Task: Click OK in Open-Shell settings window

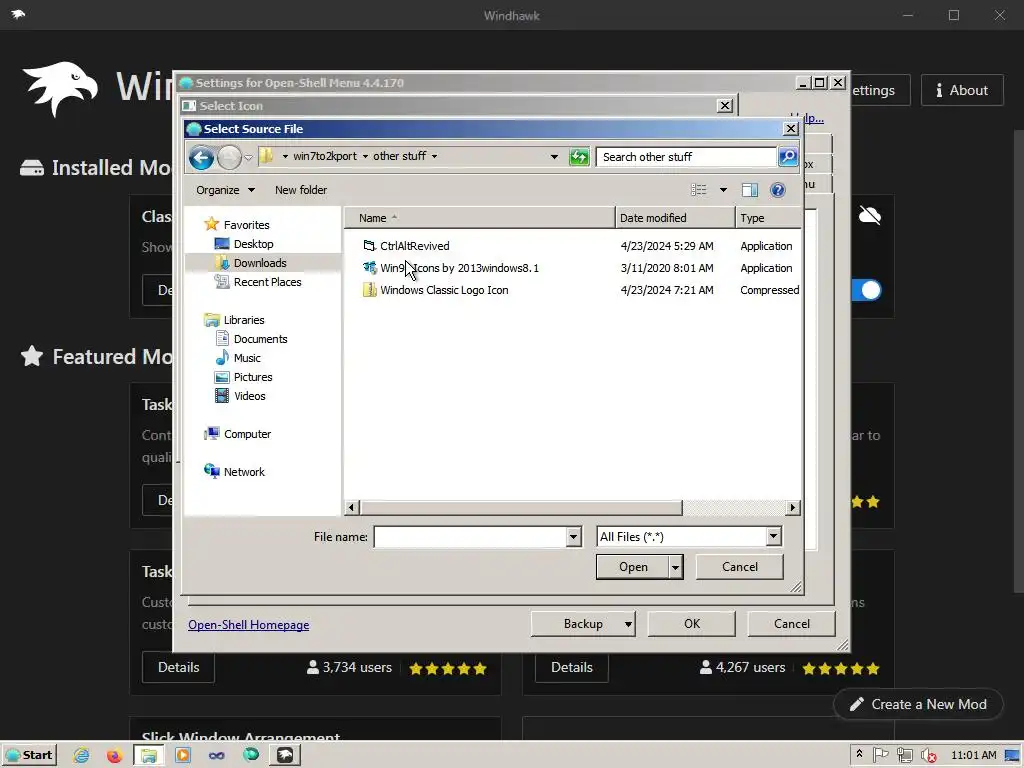Action: 692,624
